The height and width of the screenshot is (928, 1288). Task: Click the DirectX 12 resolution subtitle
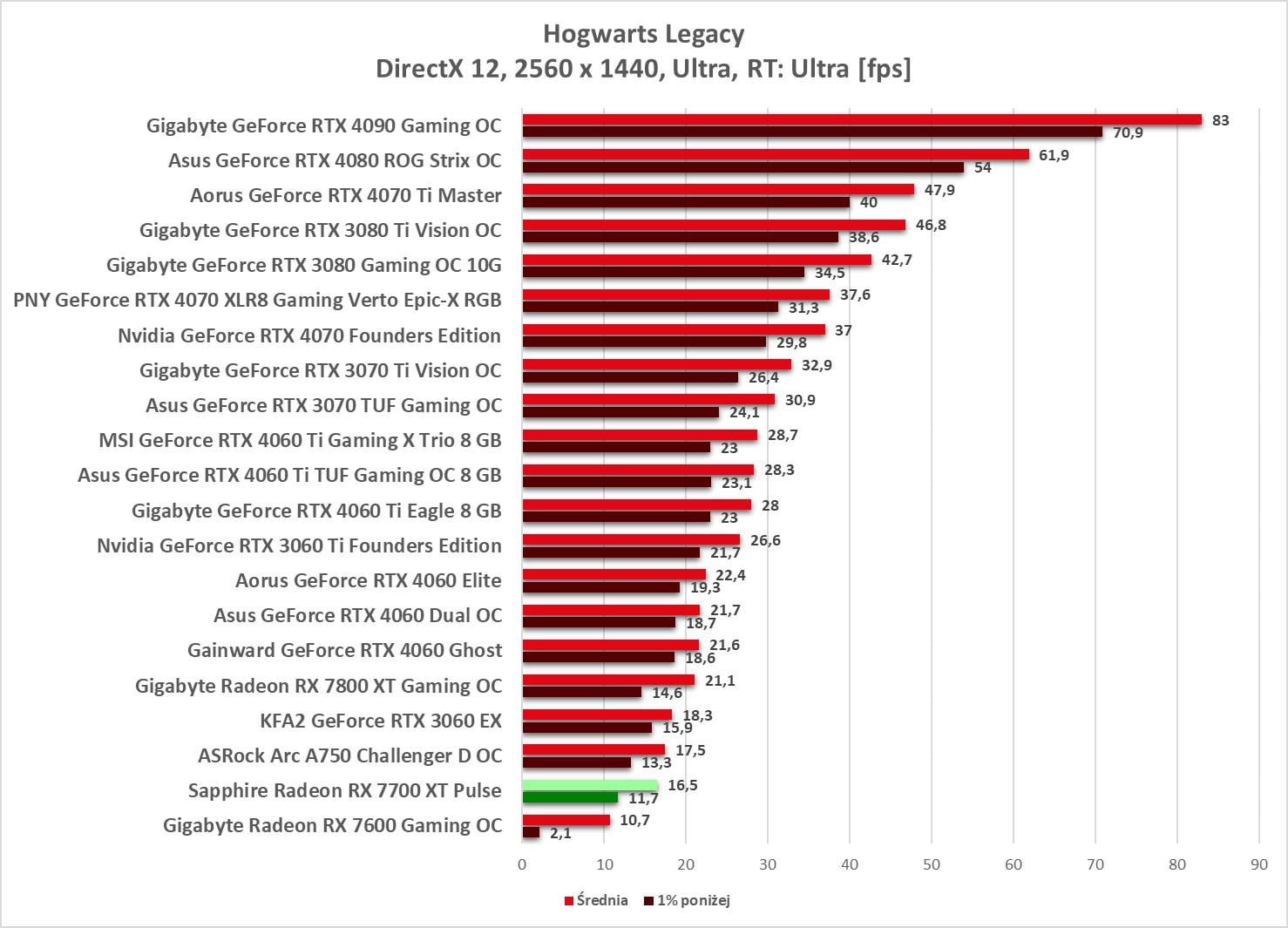point(643,69)
